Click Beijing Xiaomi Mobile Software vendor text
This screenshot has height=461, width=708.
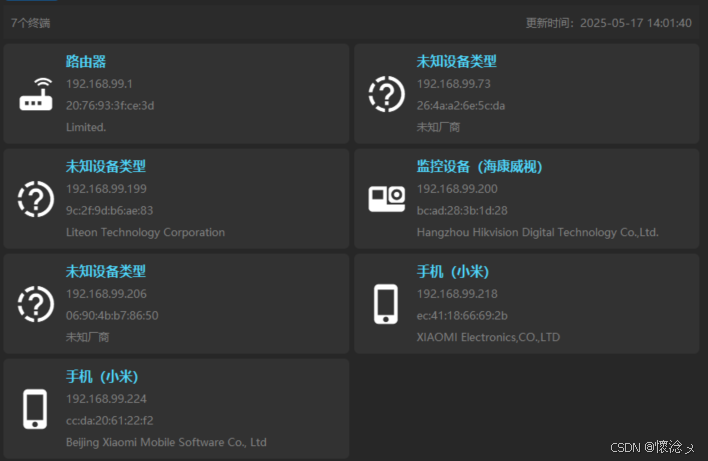click(x=166, y=442)
